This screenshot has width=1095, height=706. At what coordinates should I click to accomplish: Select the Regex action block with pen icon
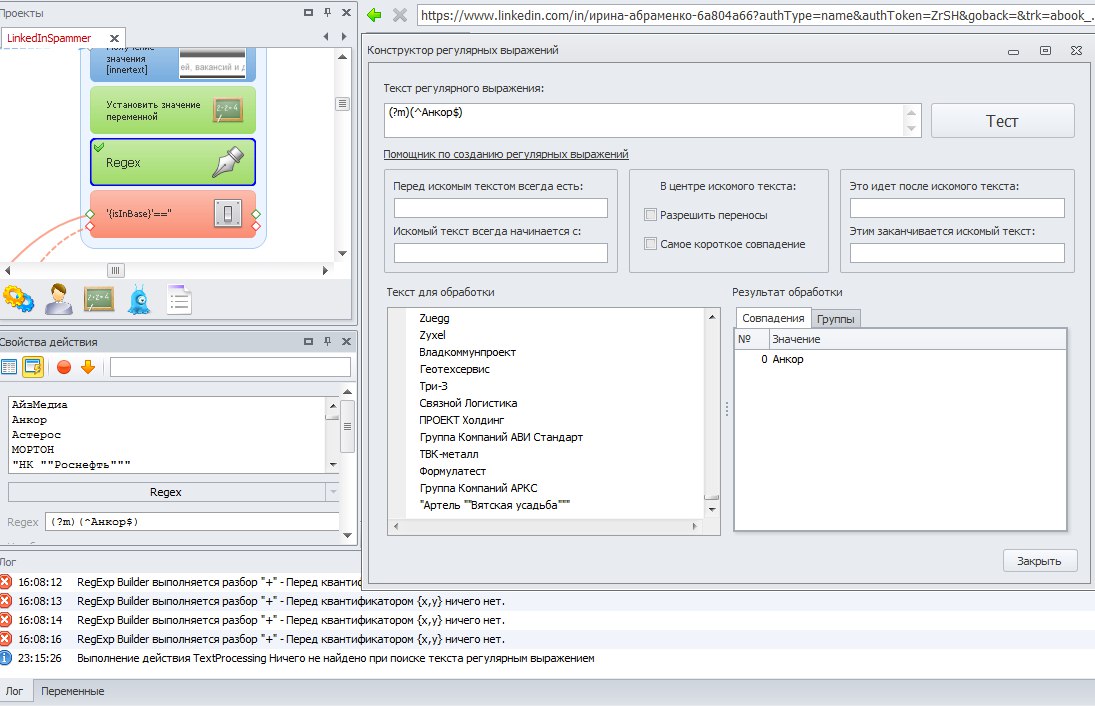pos(172,162)
